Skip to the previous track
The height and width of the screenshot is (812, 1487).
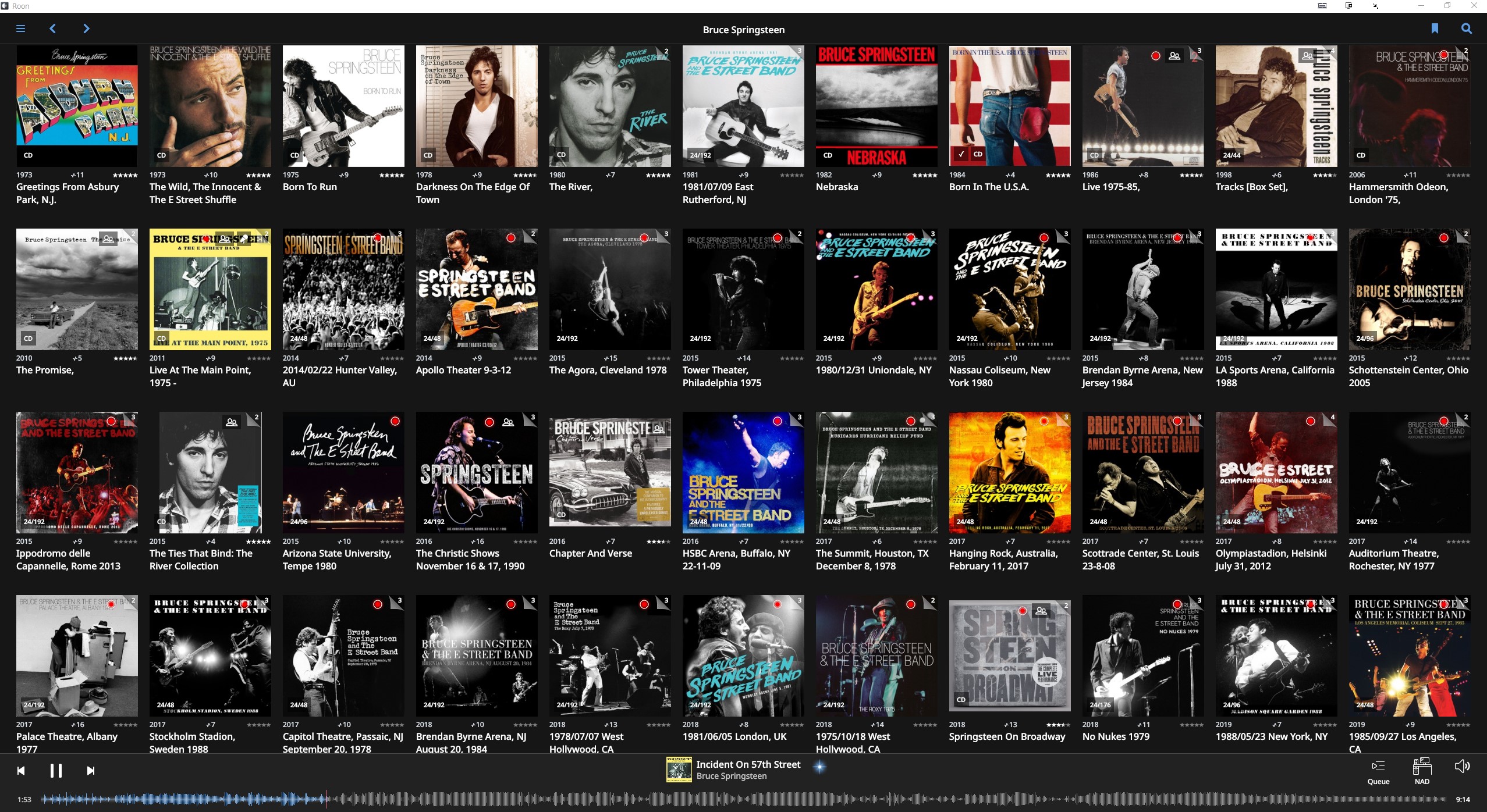click(21, 771)
